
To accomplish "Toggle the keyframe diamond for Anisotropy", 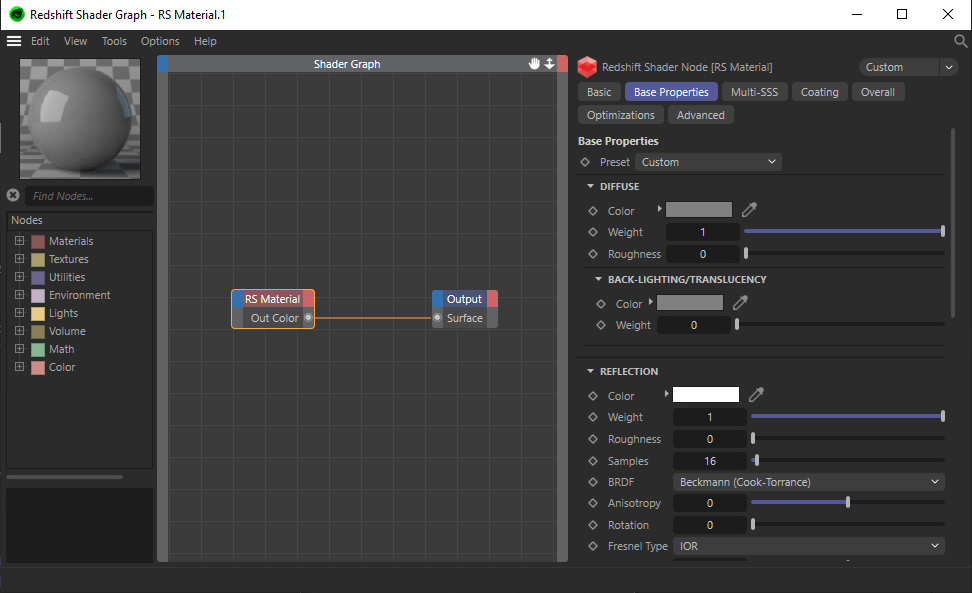I will 593,503.
